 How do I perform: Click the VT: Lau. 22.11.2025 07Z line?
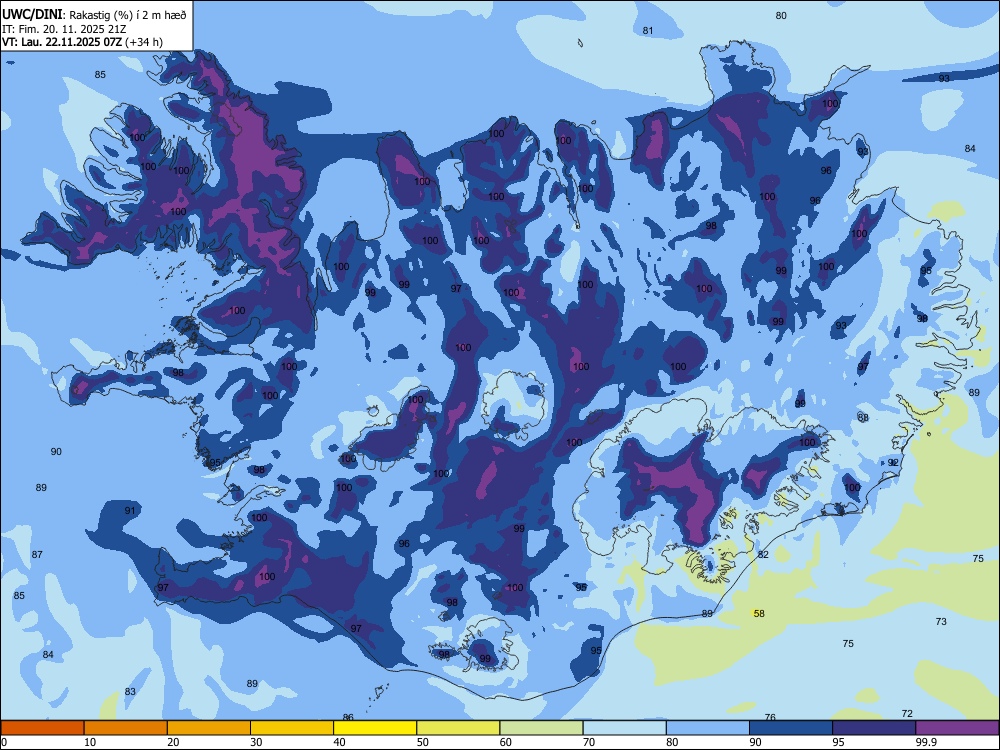82,42
